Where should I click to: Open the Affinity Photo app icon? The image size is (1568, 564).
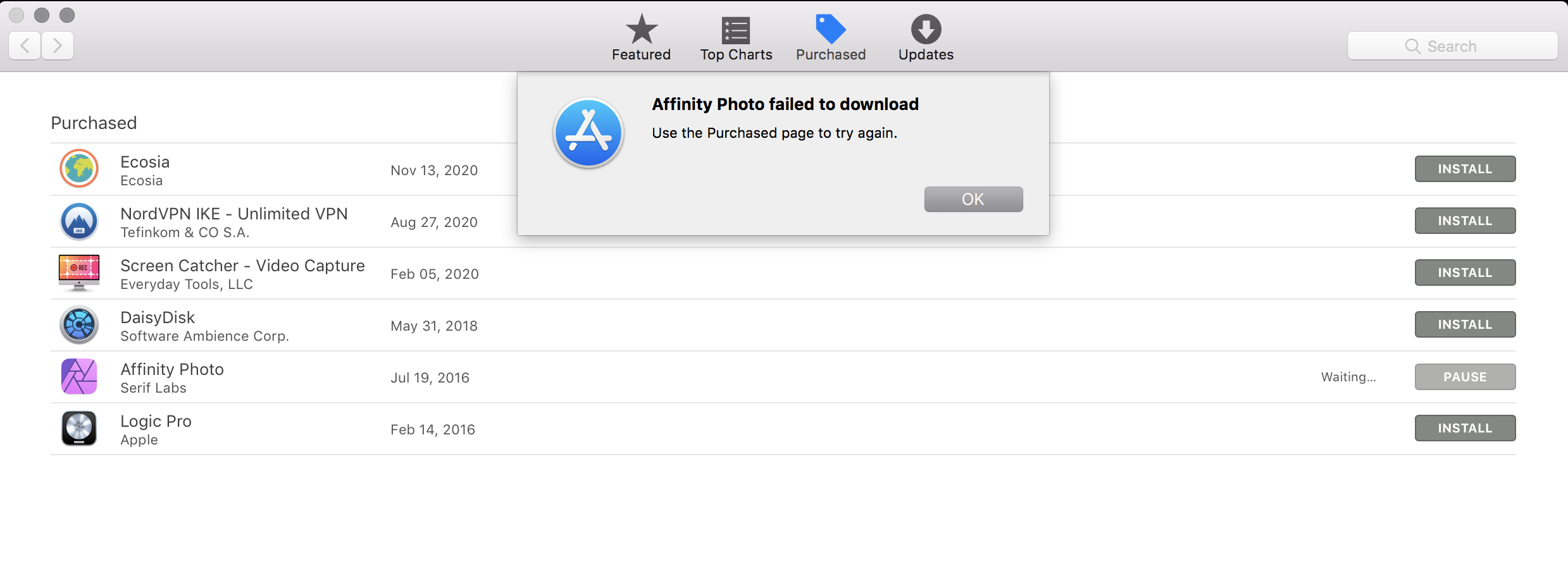(79, 377)
